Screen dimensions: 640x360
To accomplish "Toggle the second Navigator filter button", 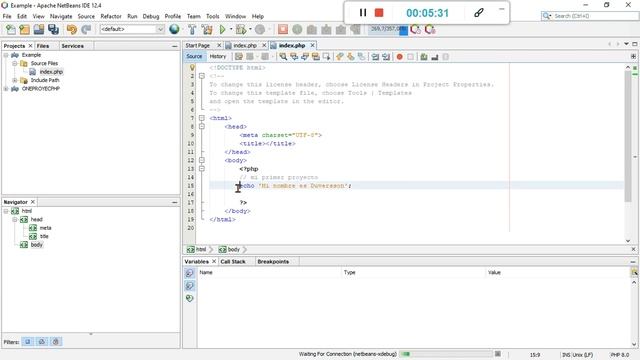I will point(42,342).
